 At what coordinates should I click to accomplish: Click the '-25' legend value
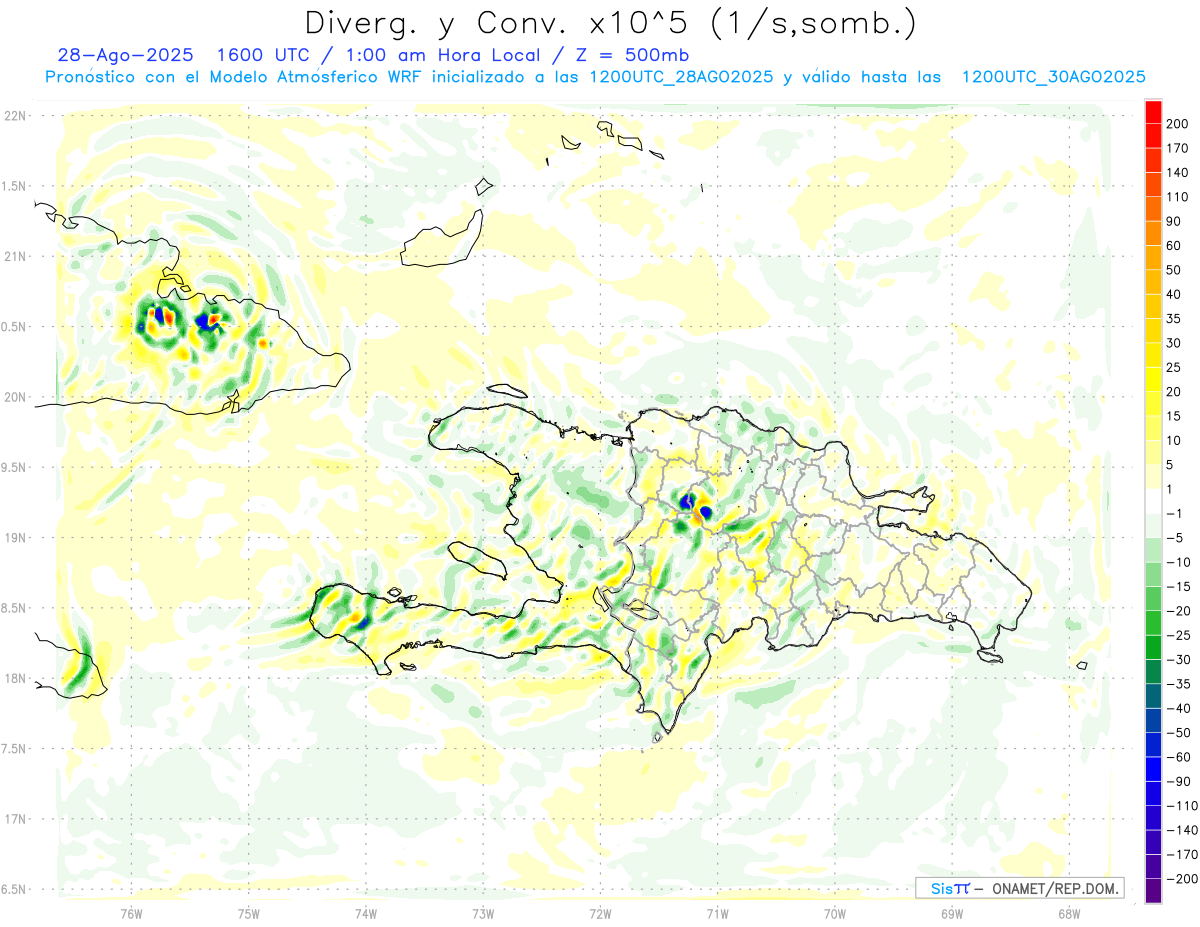coord(1177,635)
